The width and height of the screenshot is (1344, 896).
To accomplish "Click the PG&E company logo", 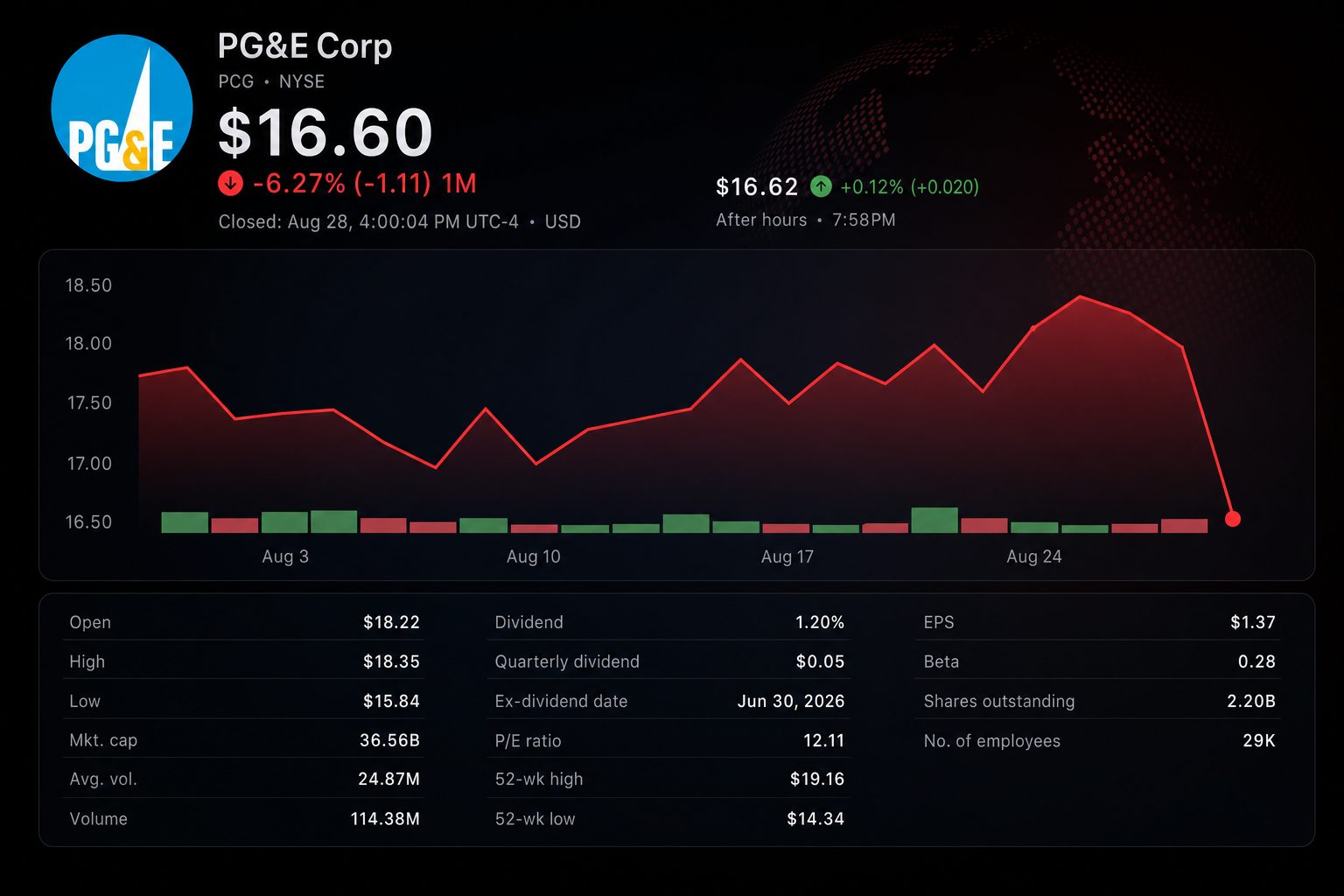I will [x=122, y=108].
